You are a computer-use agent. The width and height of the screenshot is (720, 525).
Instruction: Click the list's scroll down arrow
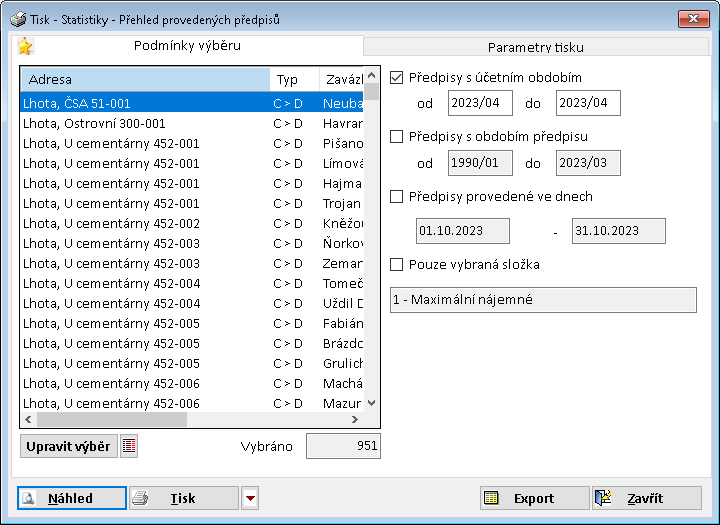372,402
